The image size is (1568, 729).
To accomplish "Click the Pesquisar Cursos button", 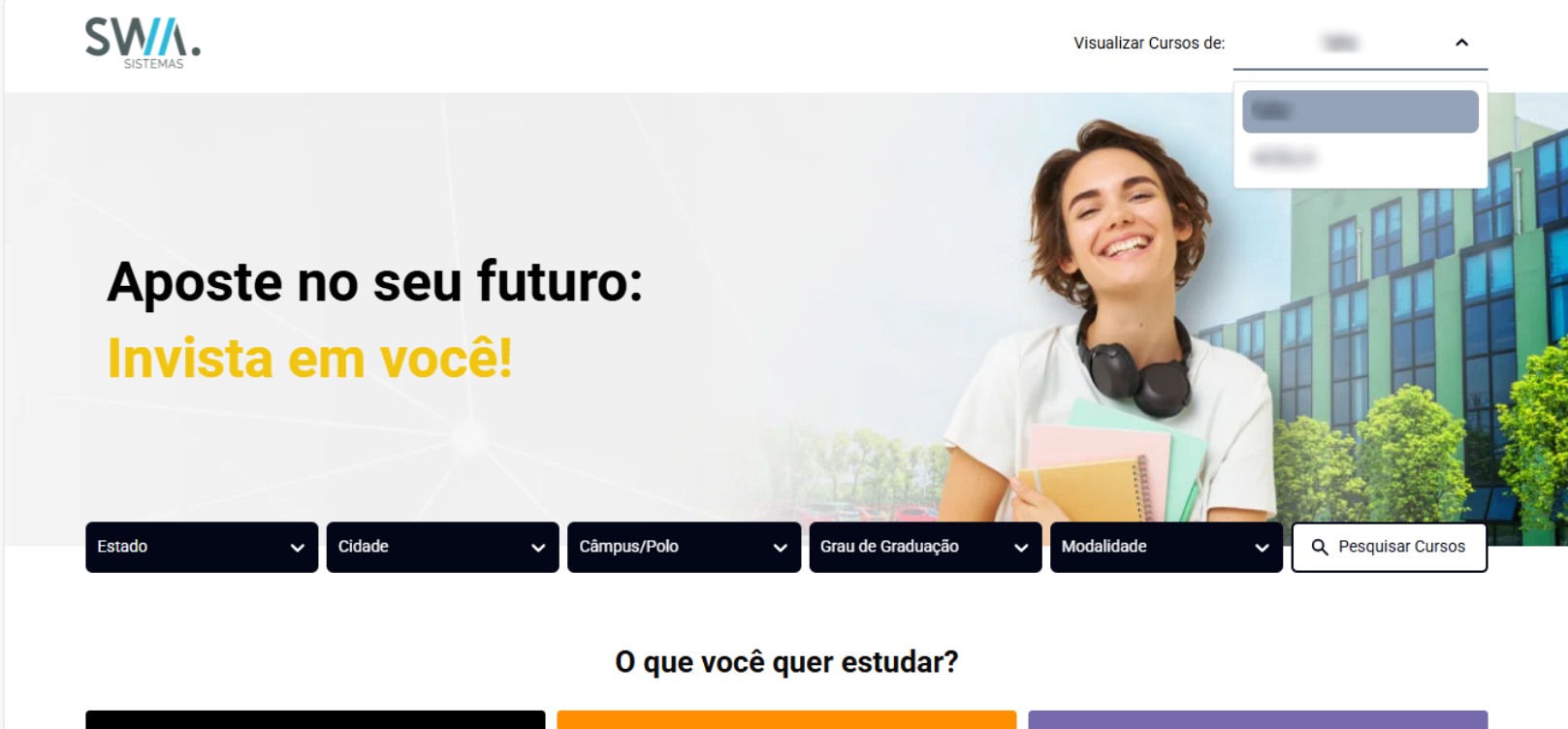I will tap(1390, 548).
